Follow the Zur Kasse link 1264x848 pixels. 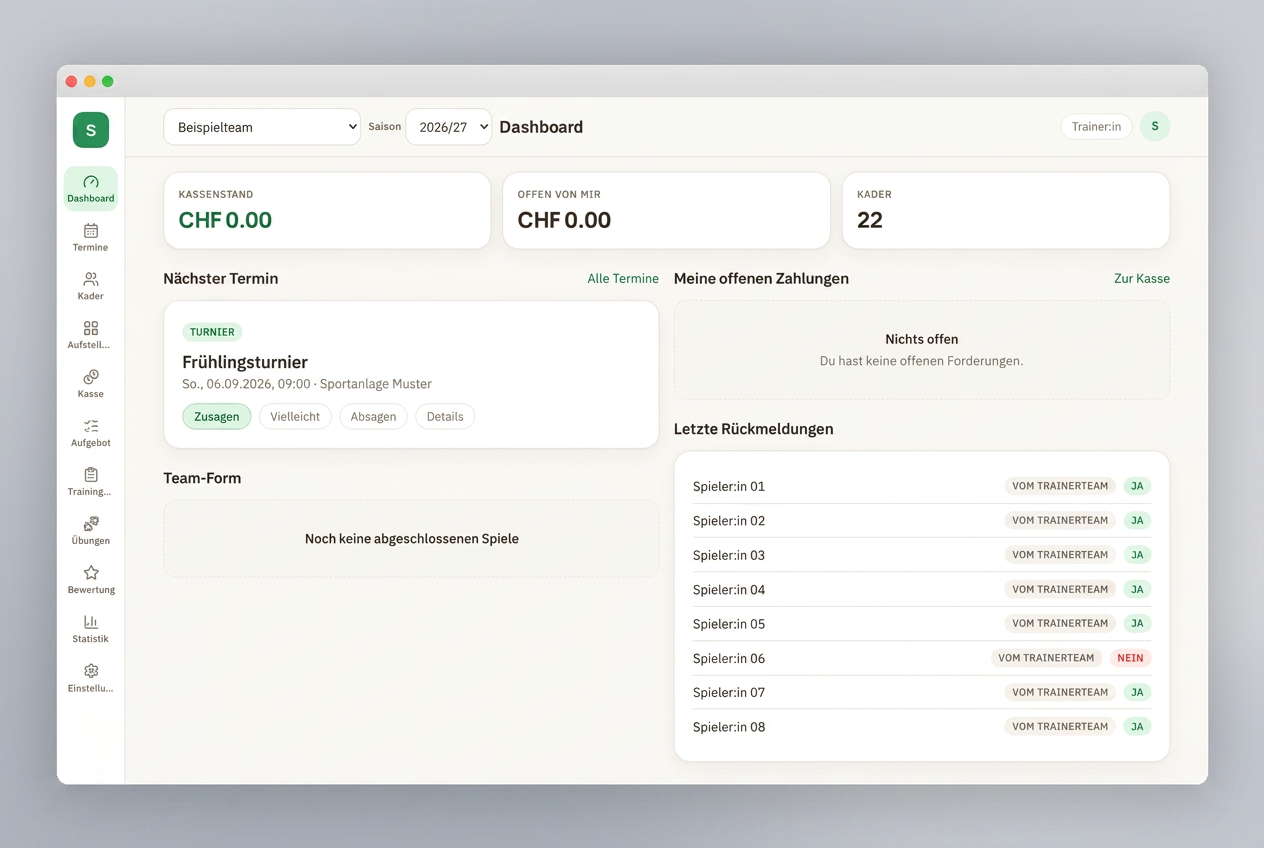[1142, 279]
